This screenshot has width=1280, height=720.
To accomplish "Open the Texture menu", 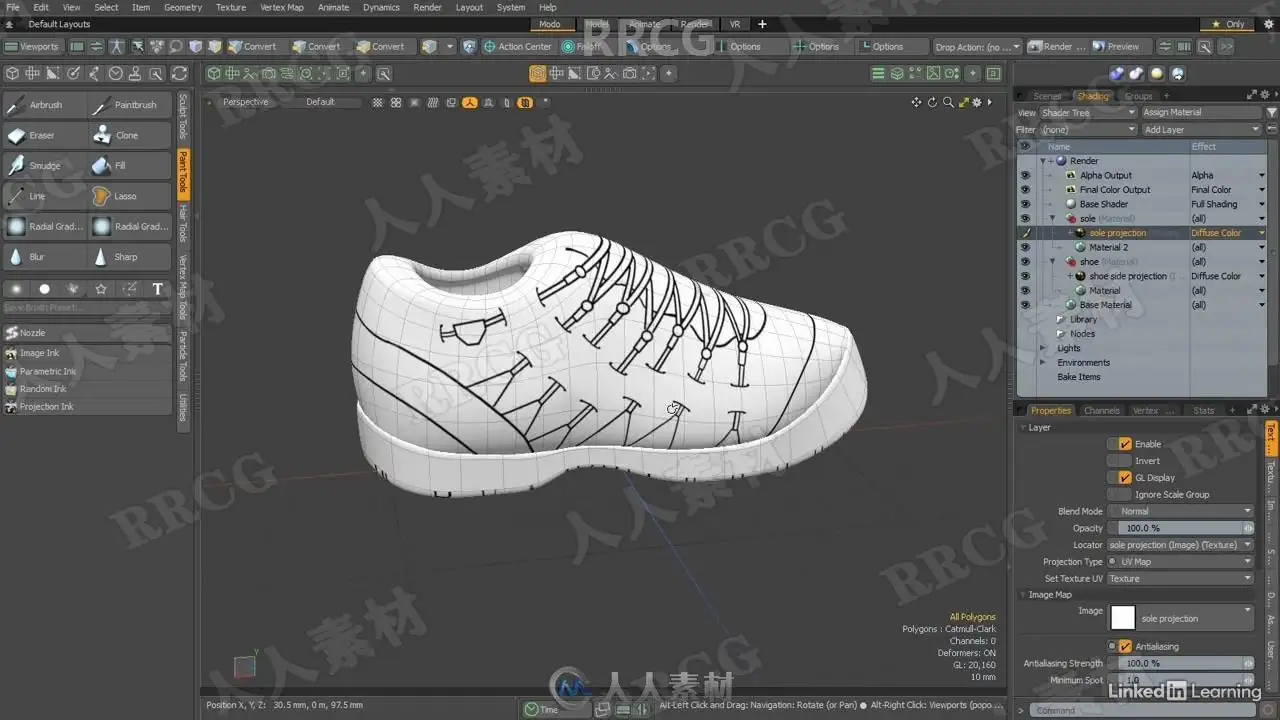I will coord(231,7).
